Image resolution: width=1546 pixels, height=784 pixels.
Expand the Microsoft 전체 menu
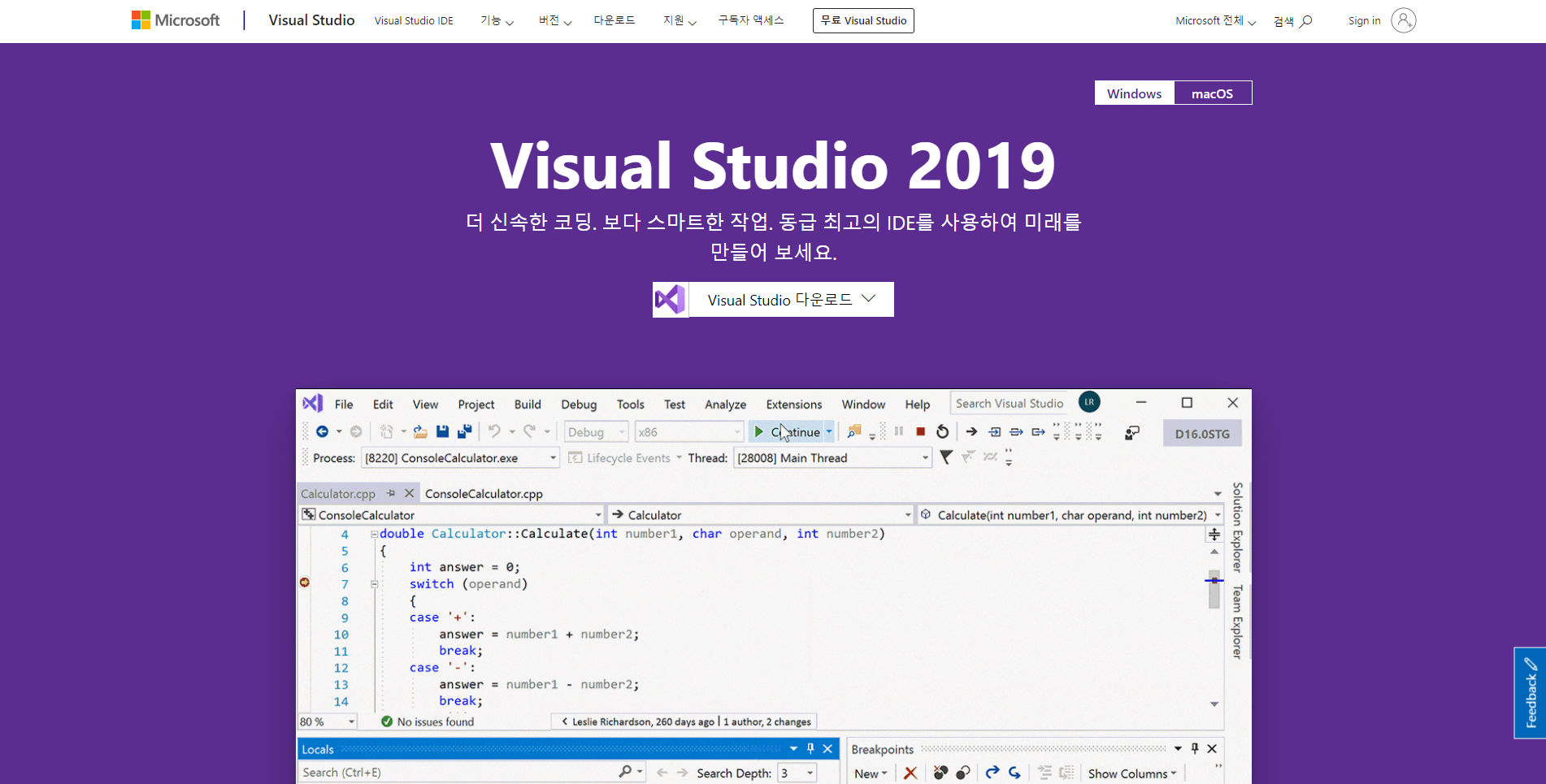pyautogui.click(x=1215, y=21)
